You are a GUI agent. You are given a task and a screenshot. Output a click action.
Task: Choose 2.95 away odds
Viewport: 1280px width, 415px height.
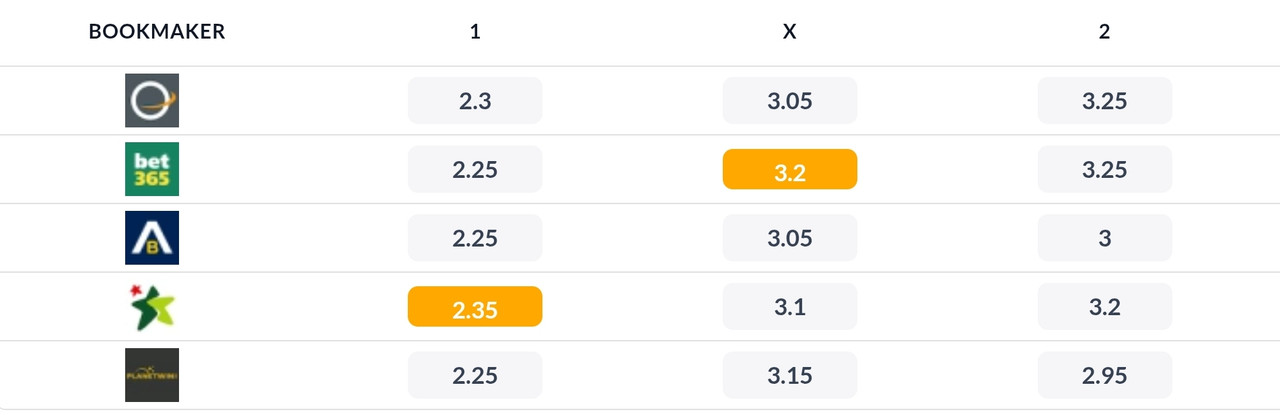(1105, 376)
